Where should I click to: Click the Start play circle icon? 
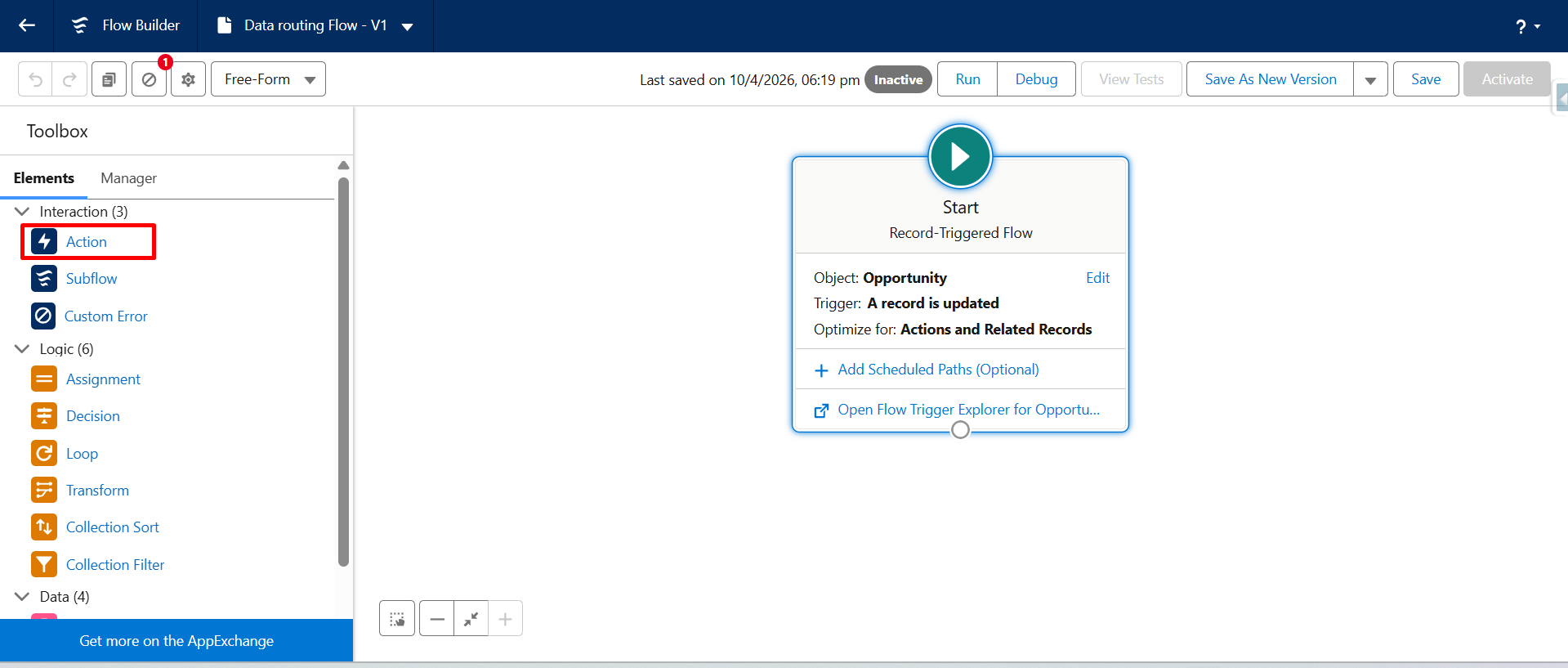pos(960,156)
